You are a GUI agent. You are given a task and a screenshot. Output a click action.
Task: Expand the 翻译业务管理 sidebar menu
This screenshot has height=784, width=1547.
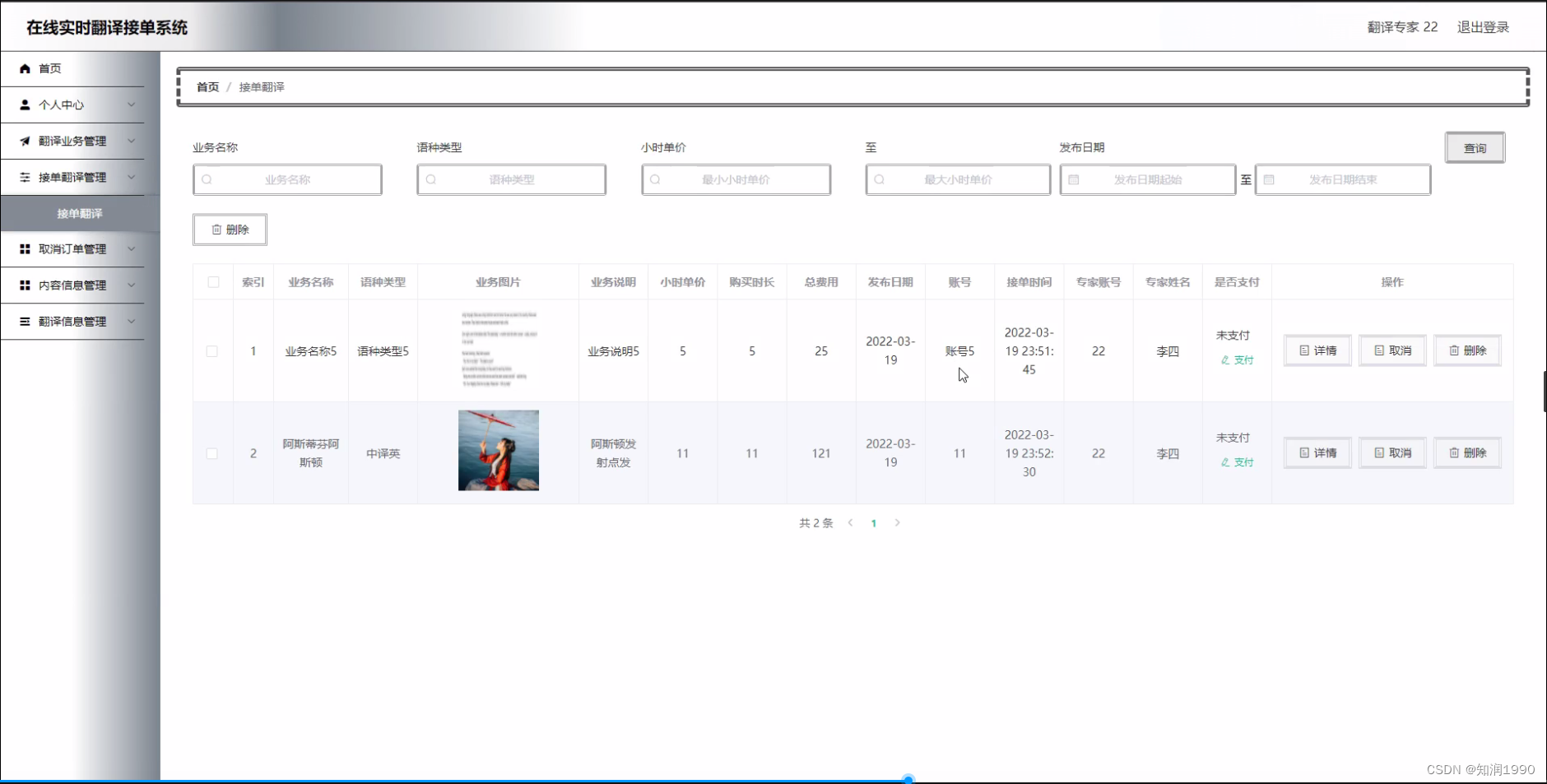click(x=132, y=141)
